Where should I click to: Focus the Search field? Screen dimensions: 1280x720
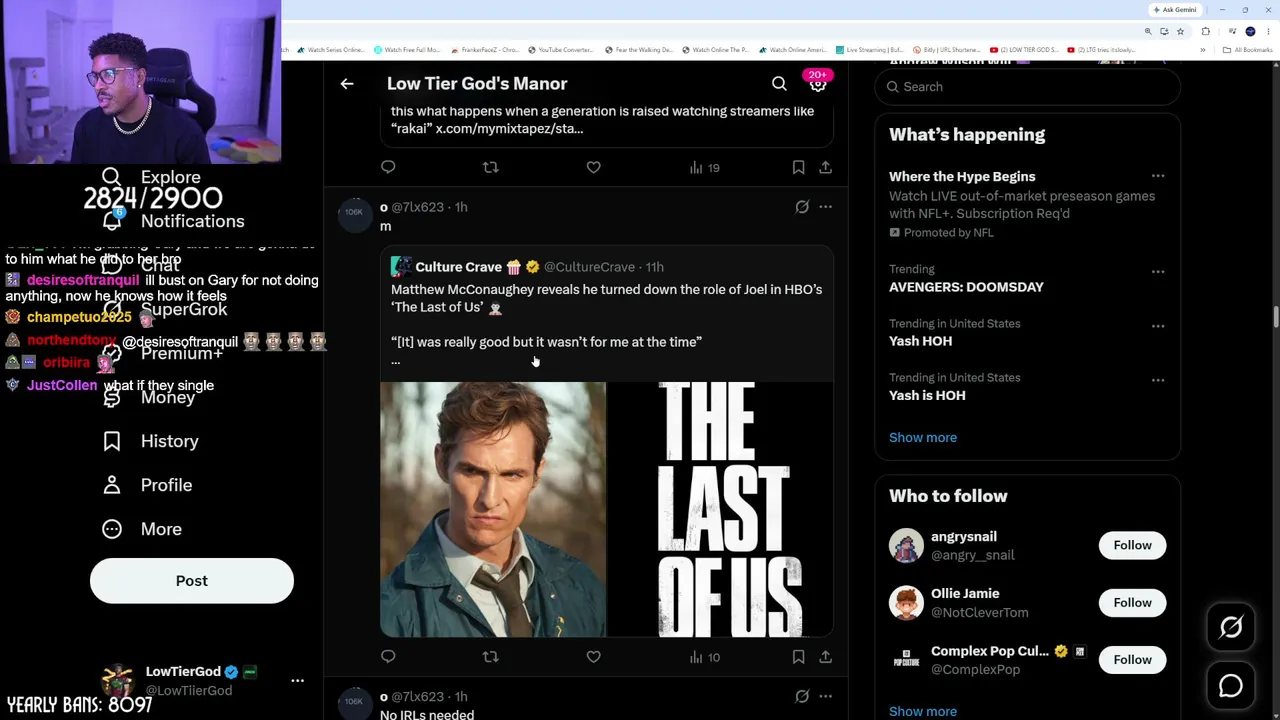(1028, 87)
